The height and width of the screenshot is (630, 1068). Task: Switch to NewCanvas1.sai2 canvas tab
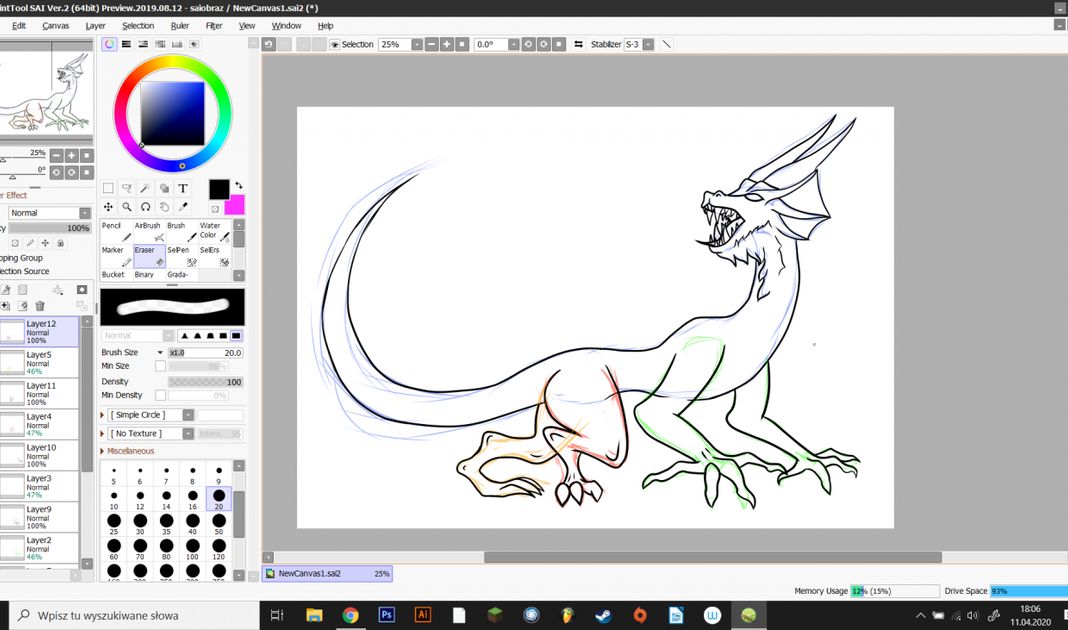[310, 574]
